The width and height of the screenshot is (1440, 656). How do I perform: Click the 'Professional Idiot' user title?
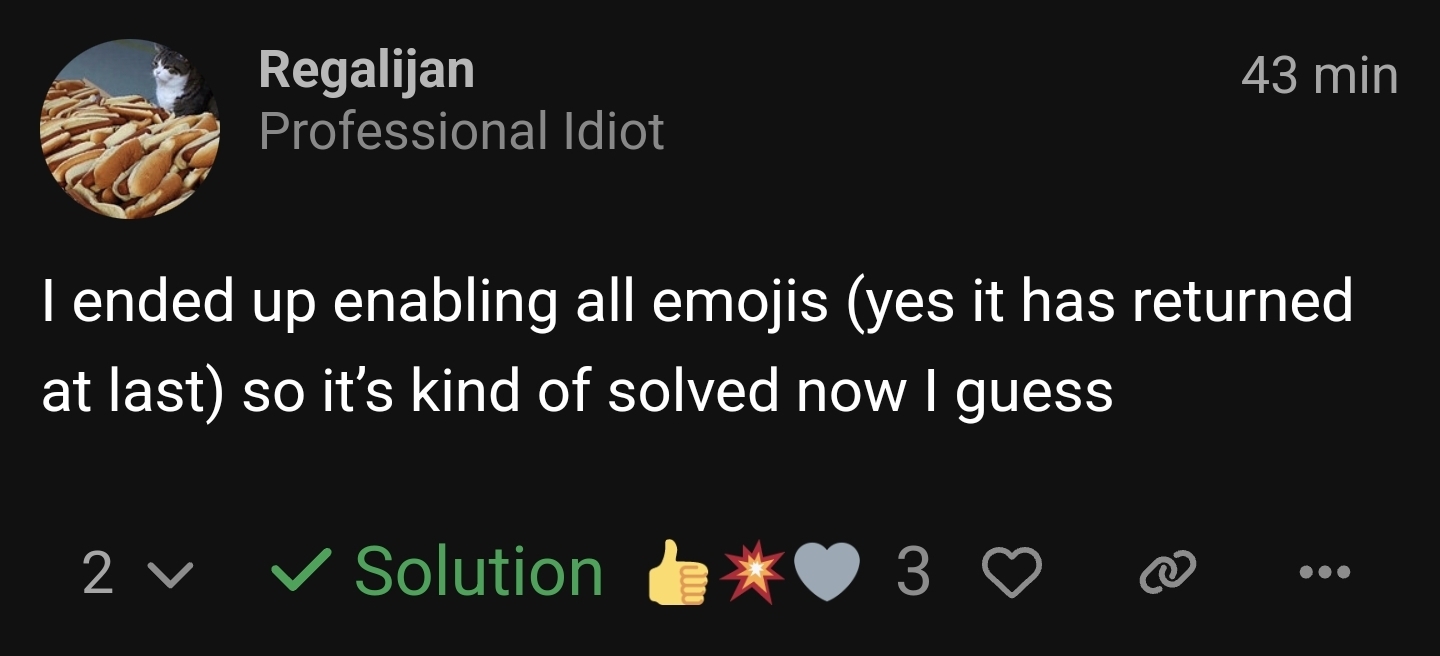coord(461,131)
